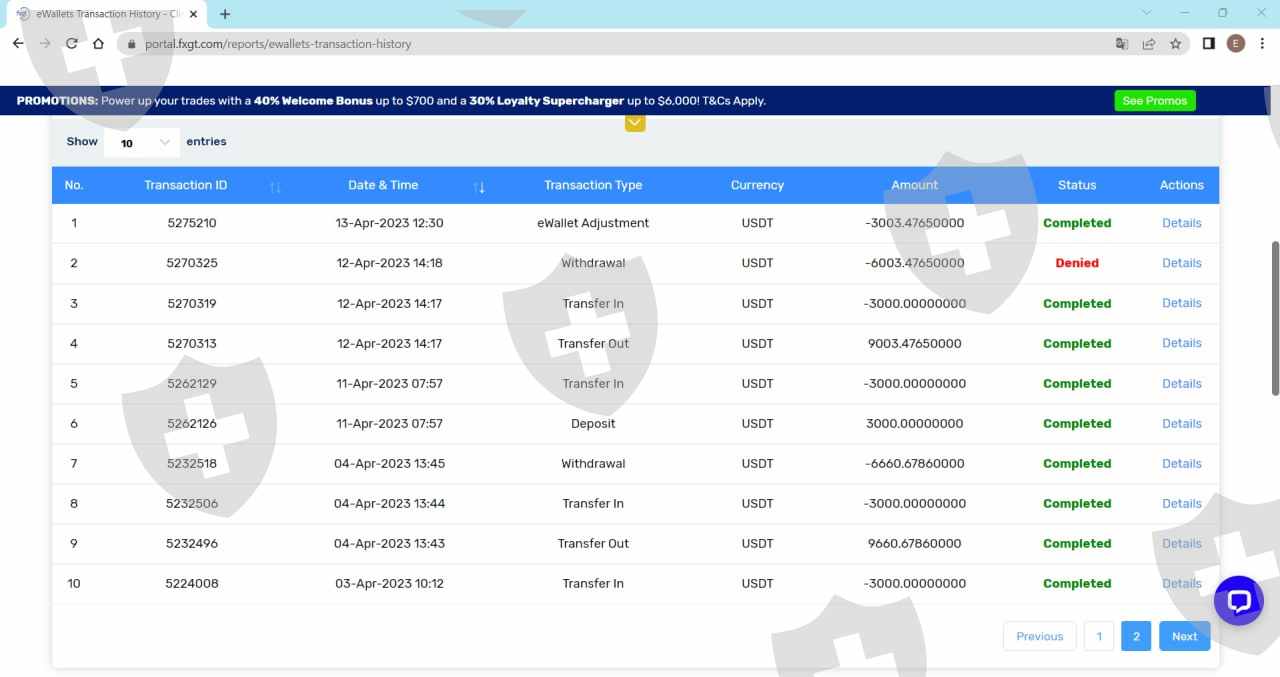Image resolution: width=1280 pixels, height=677 pixels.
Task: Click the Previous pagination button
Action: tap(1039, 636)
